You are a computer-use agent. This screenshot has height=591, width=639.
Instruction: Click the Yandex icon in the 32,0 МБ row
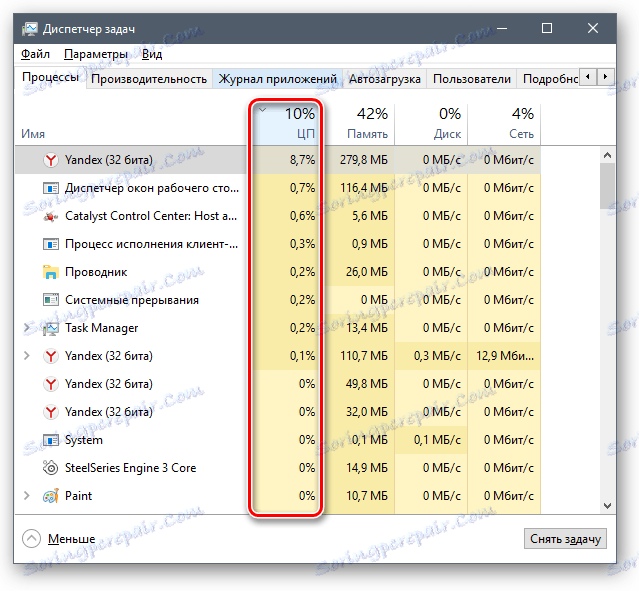(x=51, y=412)
